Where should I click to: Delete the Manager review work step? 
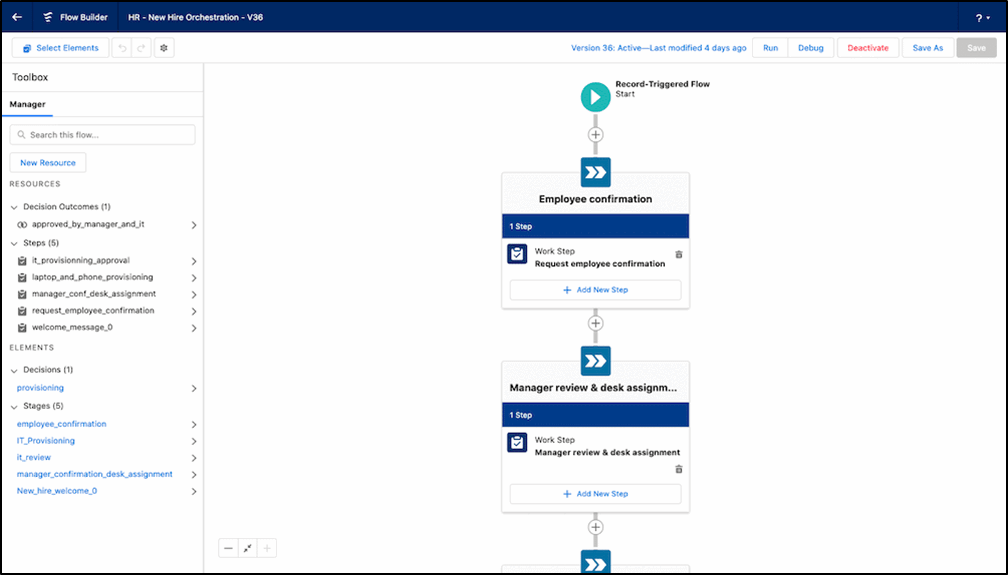[679, 469]
